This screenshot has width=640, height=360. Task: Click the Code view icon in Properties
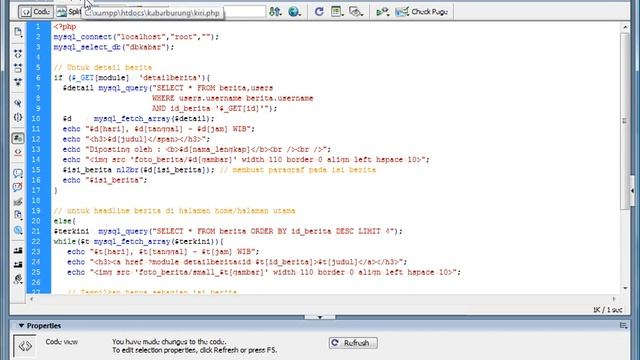tap(25, 346)
